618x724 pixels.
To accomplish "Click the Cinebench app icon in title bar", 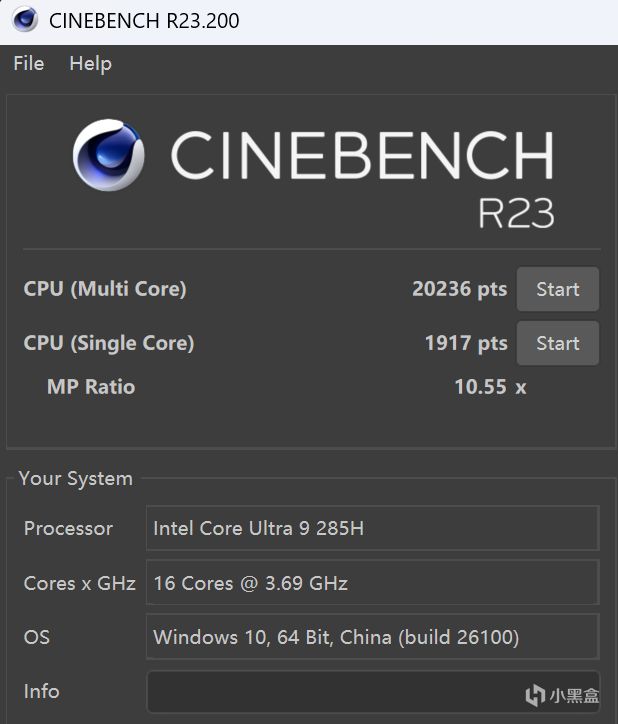I will tap(24, 20).
